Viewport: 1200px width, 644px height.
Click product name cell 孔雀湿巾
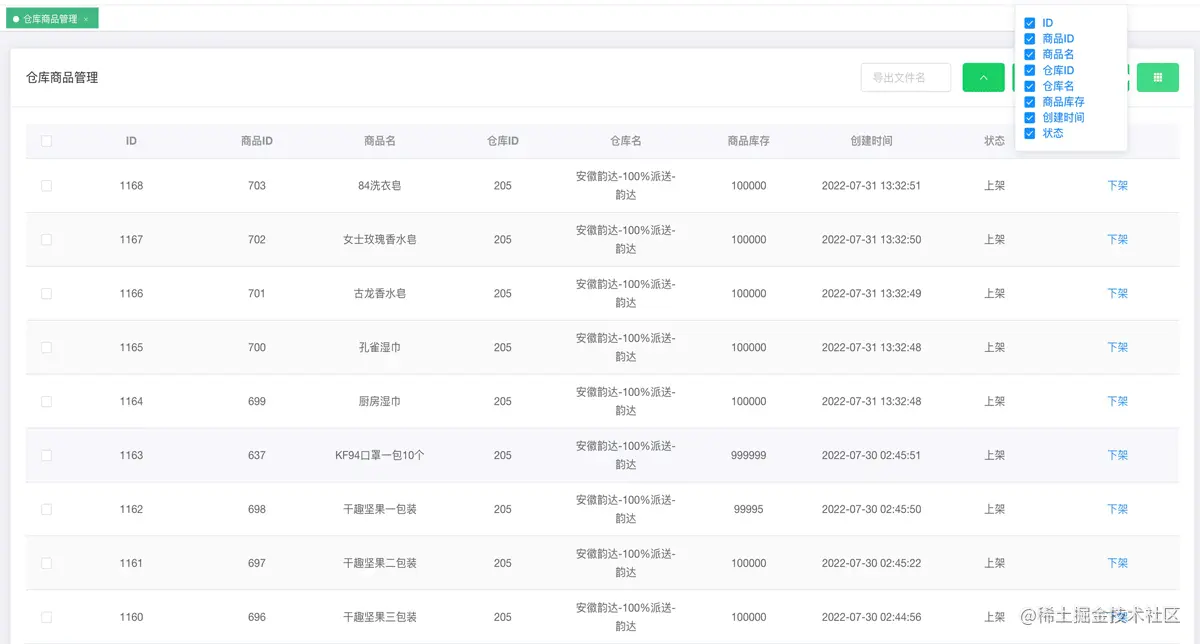[x=380, y=348]
